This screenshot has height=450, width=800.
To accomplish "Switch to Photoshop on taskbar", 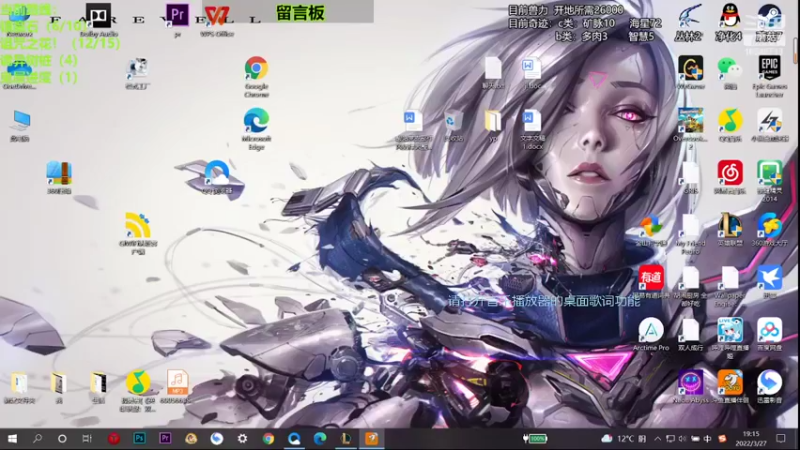I will [x=139, y=439].
